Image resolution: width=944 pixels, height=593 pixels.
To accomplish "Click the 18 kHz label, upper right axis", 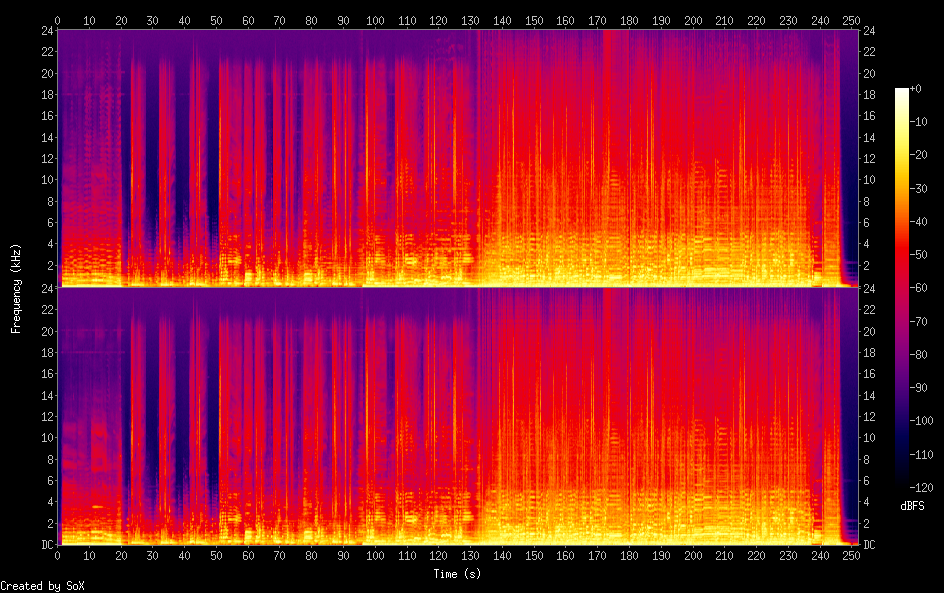I will 869,95.
